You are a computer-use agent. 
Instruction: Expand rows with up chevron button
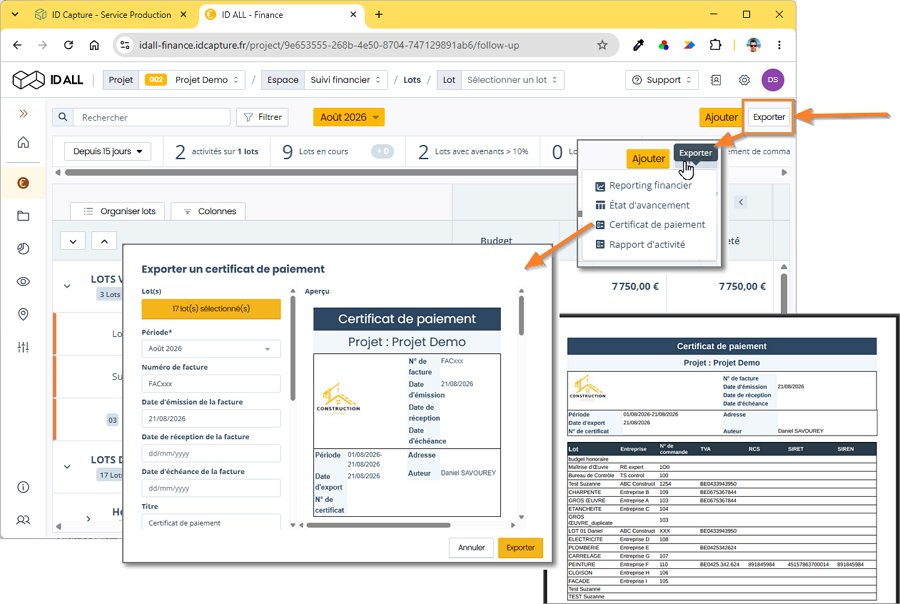[x=104, y=241]
